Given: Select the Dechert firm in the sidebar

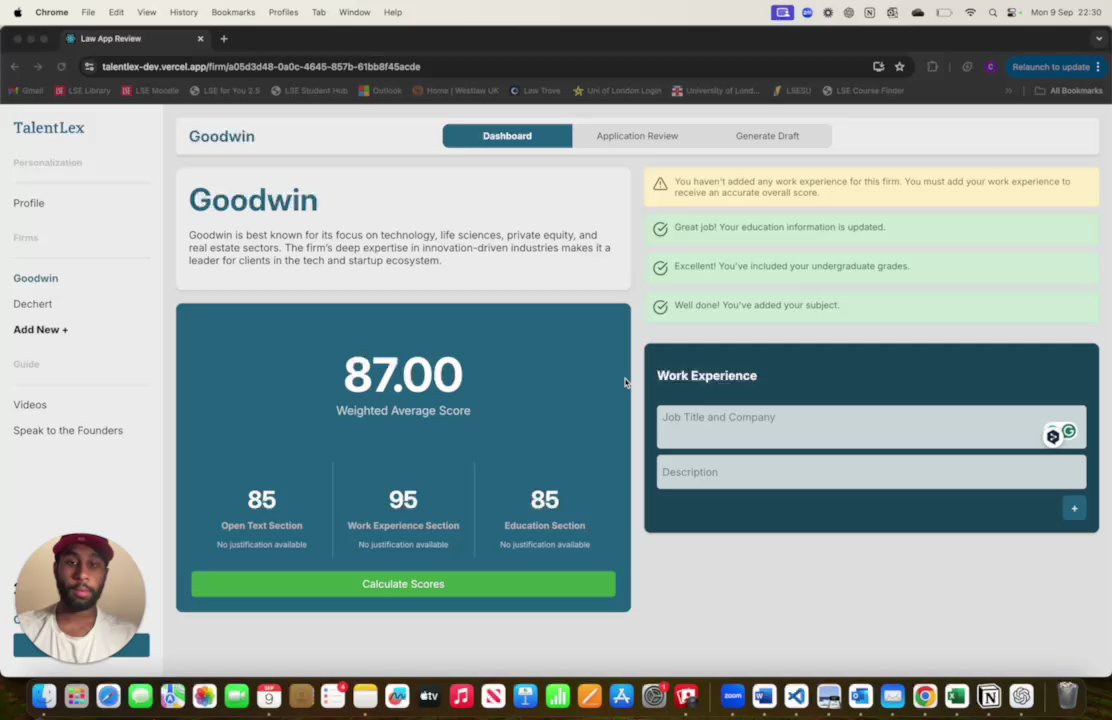Looking at the screenshot, I should click(x=33, y=304).
